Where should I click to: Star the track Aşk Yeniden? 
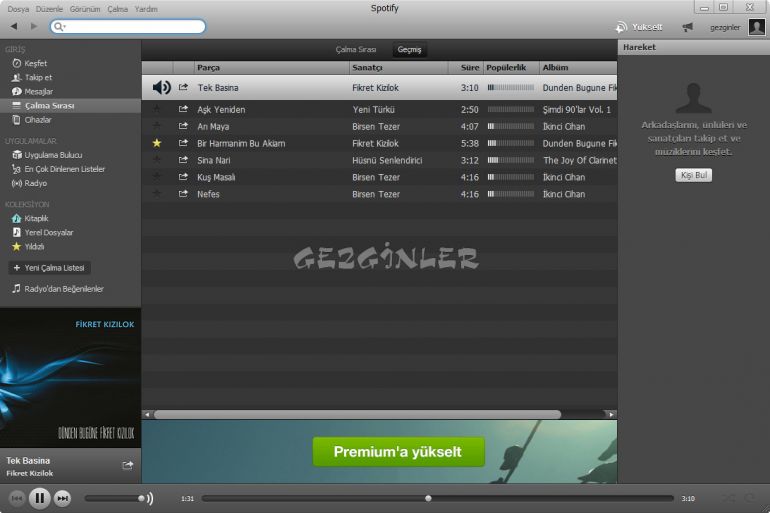pyautogui.click(x=157, y=109)
